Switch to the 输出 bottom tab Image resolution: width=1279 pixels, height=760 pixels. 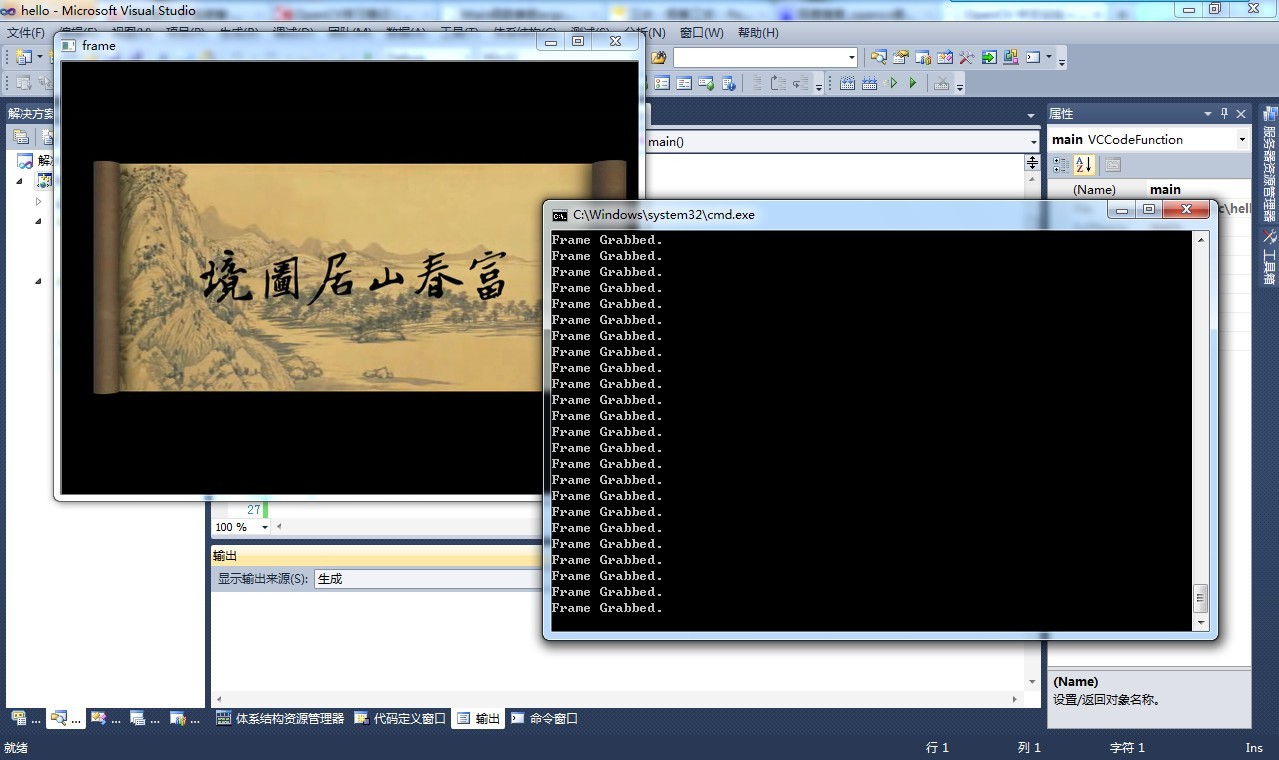pos(478,718)
